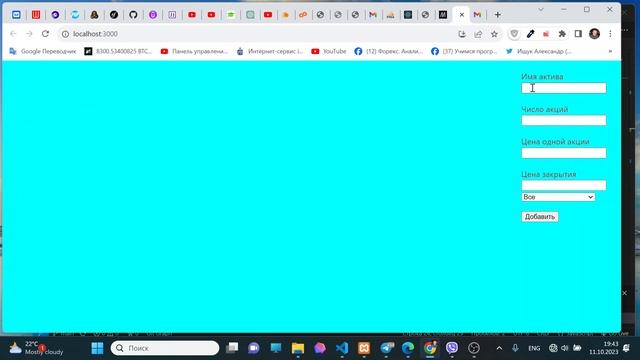640x360 pixels.
Task: Open a new browser tab
Action: [x=497, y=15]
